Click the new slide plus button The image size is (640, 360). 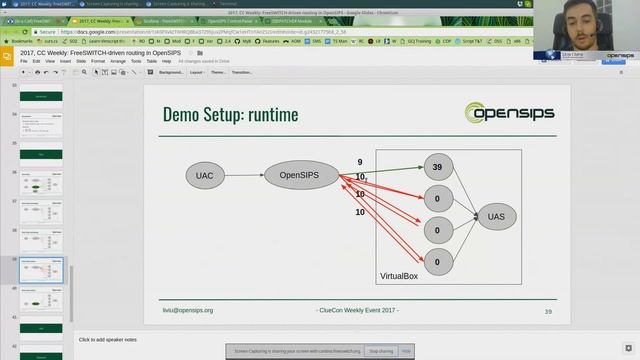(x=23, y=72)
